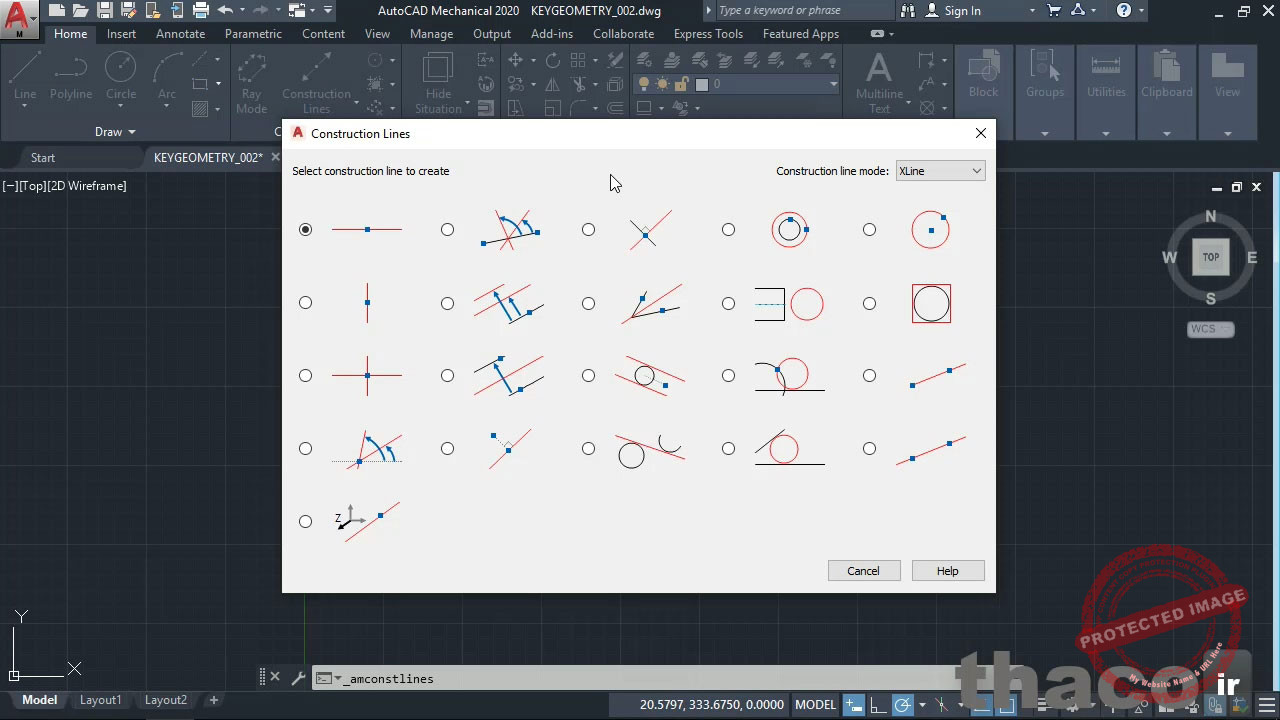The image size is (1280, 720).
Task: Open the AutoCAD application menu button
Action: click(19, 18)
